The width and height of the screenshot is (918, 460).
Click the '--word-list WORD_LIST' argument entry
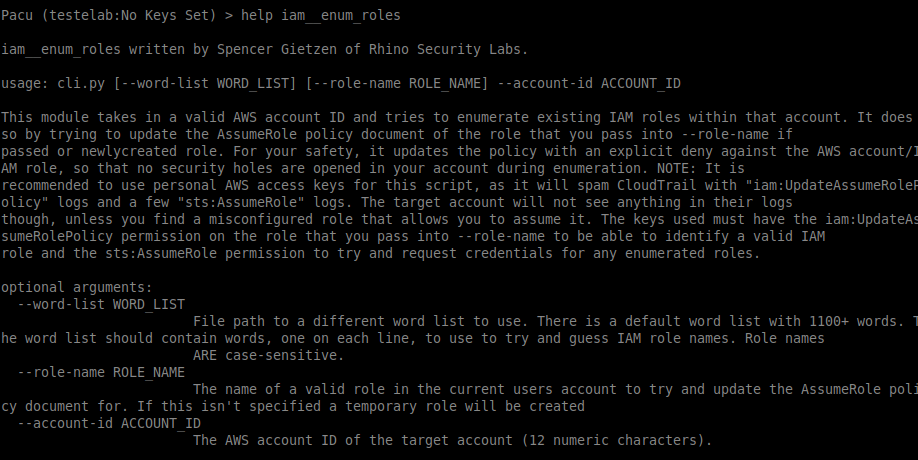pyautogui.click(x=101, y=304)
